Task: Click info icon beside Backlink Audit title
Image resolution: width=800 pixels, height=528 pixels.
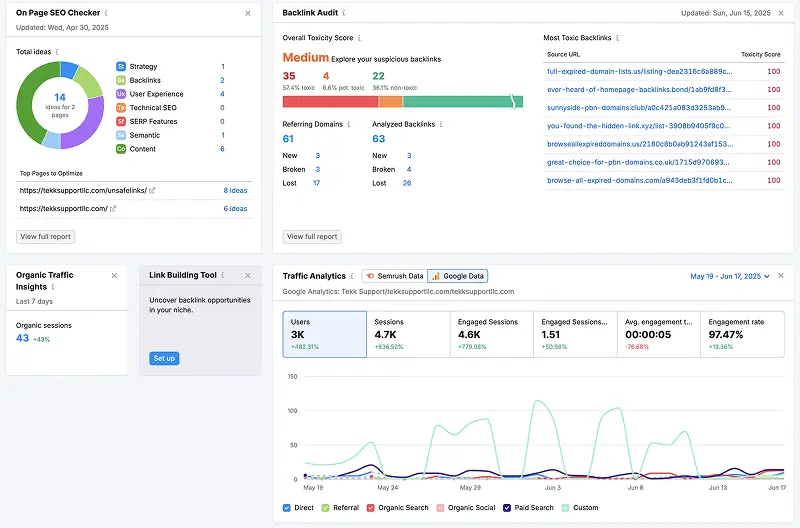Action: 344,13
